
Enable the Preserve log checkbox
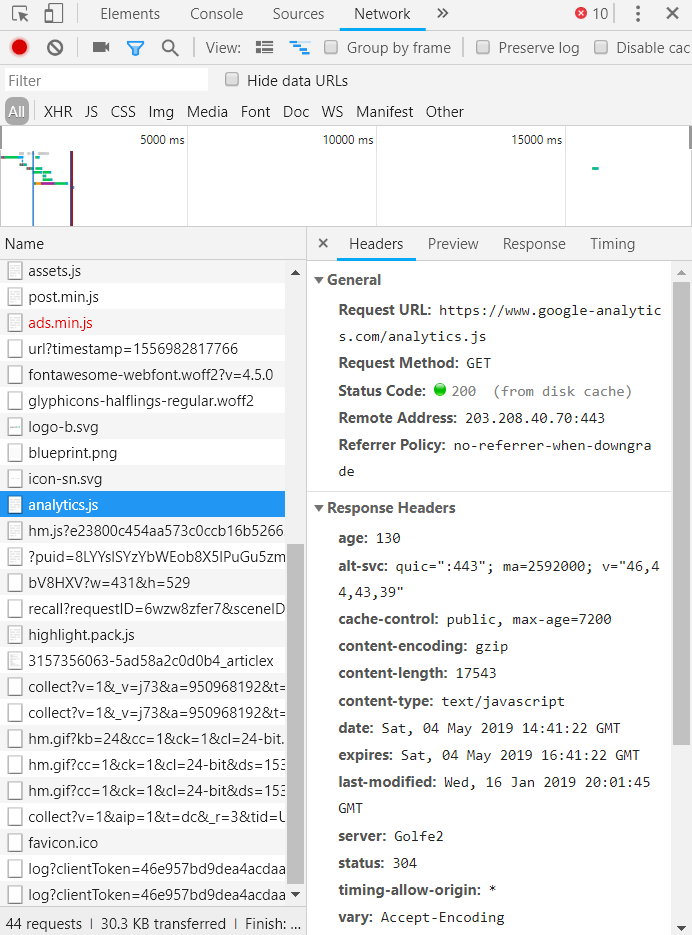pyautogui.click(x=483, y=48)
